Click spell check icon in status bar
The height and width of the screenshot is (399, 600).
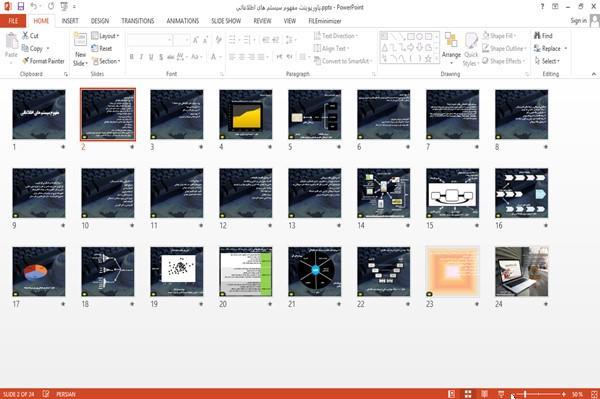46,394
